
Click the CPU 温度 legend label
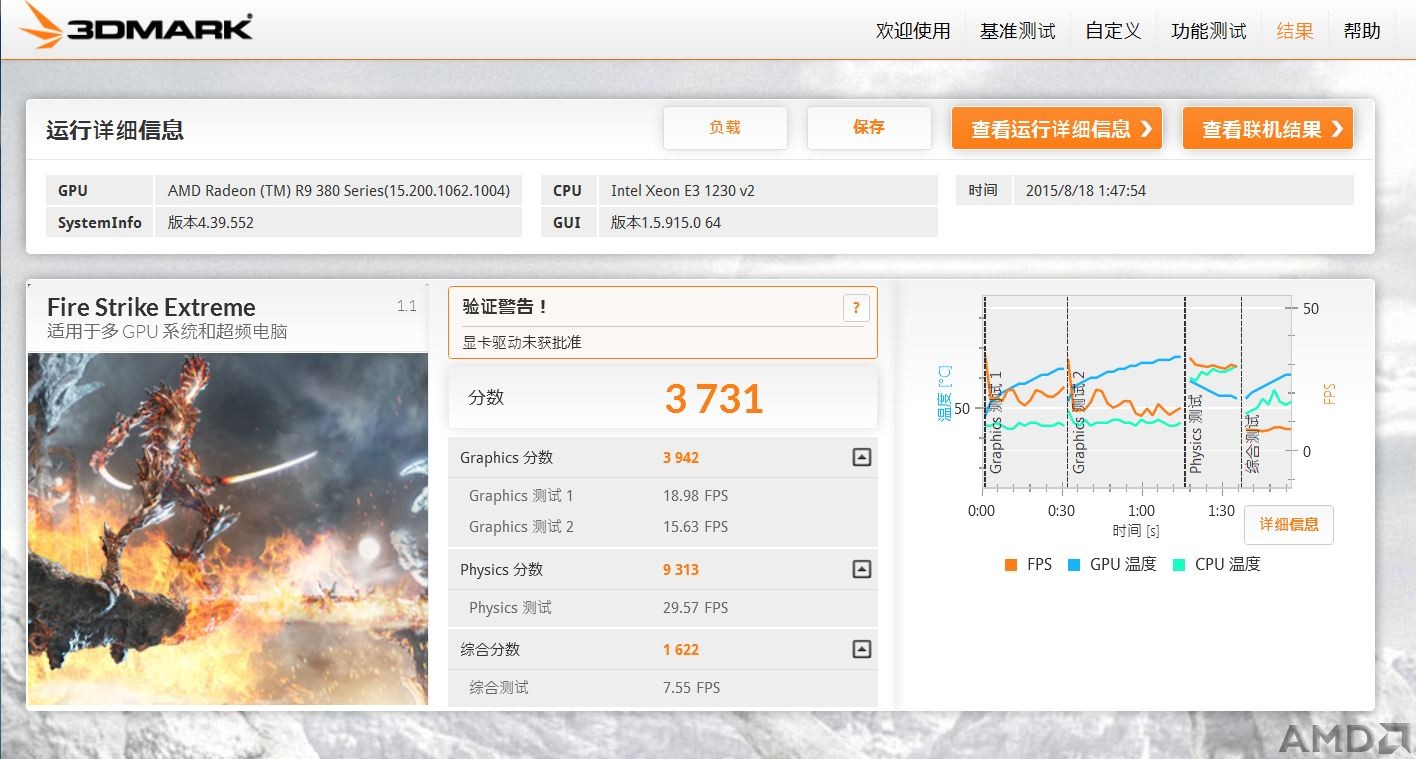click(x=1228, y=565)
